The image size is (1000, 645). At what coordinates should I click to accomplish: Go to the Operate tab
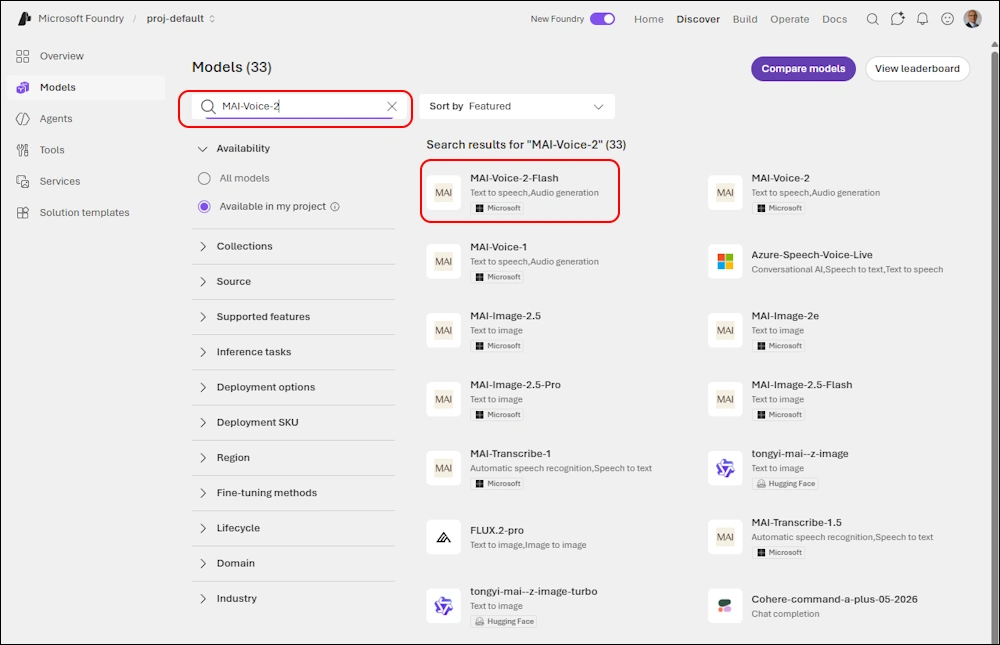coord(790,19)
